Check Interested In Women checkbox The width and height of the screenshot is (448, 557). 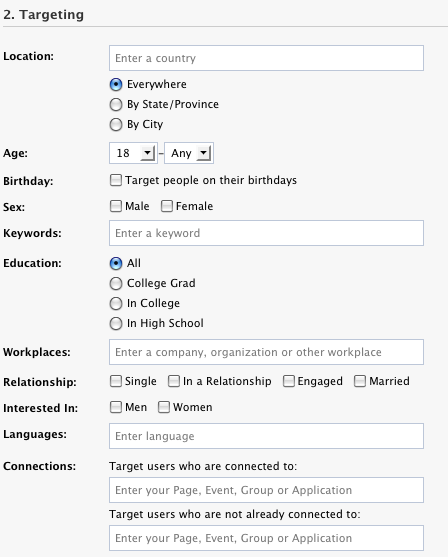coord(164,407)
